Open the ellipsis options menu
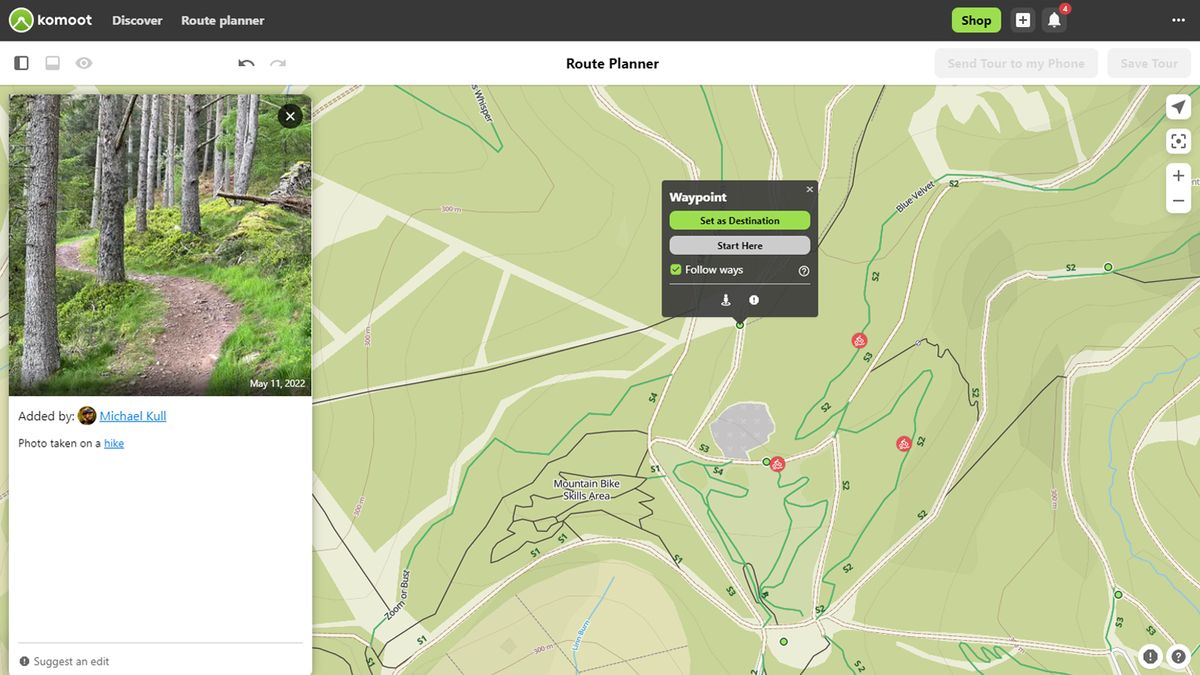 (1177, 19)
